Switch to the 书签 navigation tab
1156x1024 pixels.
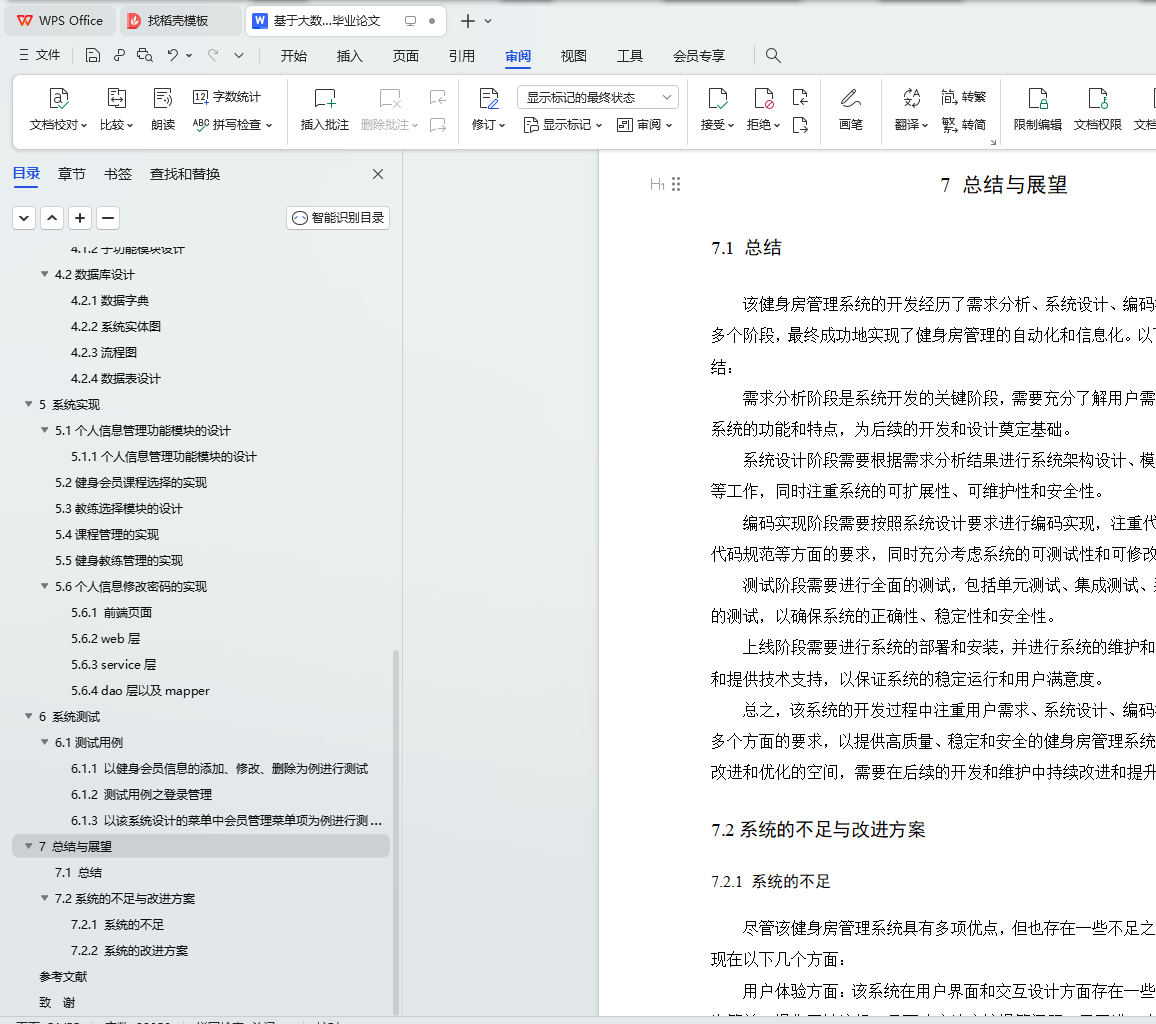coord(117,174)
